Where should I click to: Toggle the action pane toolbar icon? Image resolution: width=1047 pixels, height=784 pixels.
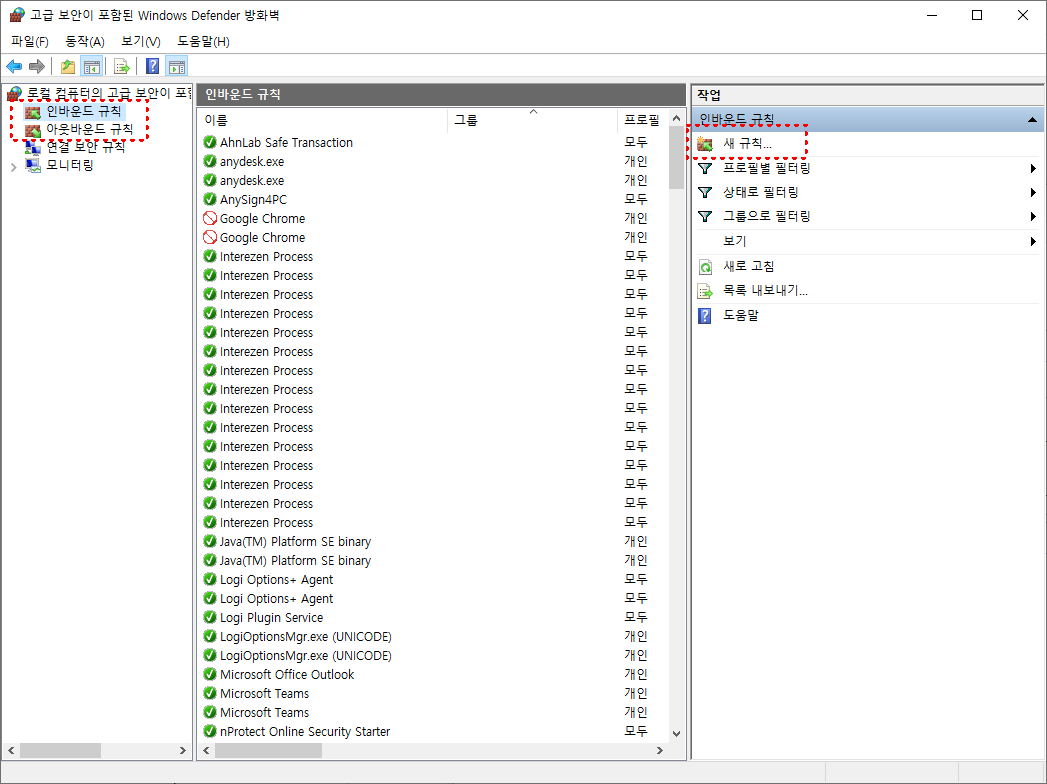[176, 66]
